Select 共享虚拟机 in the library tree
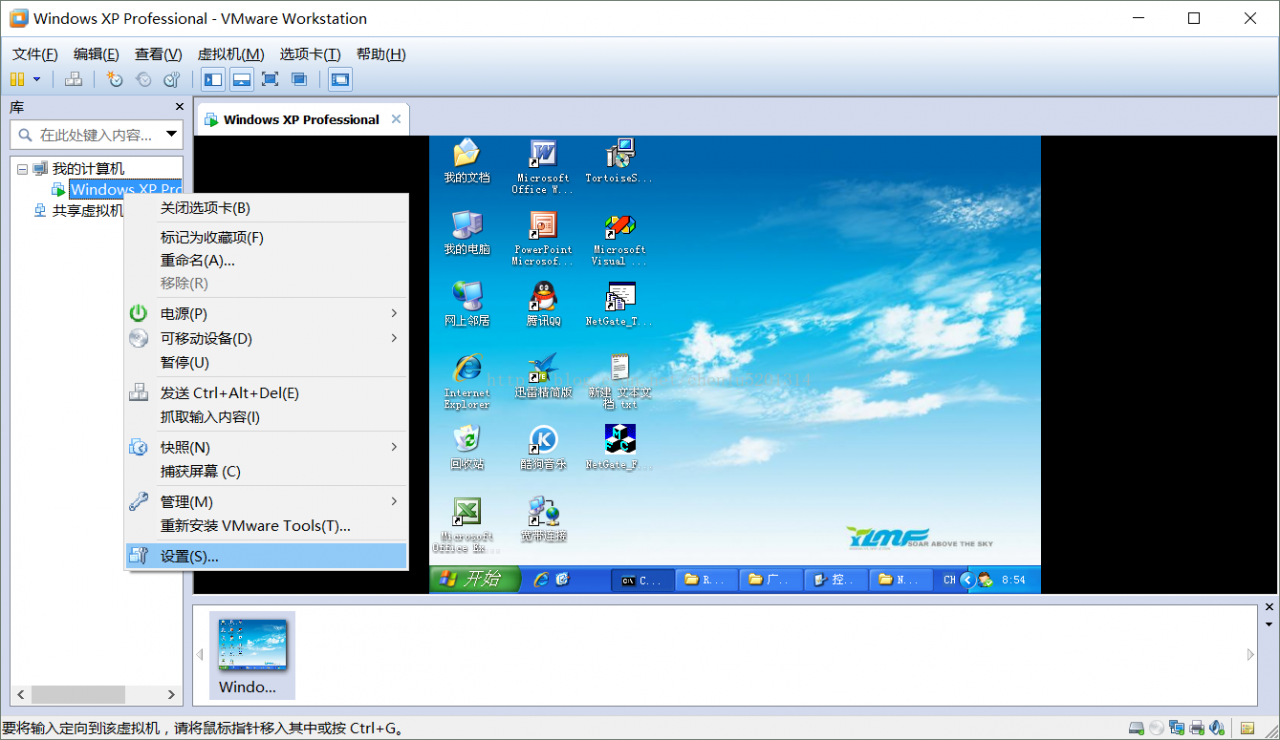The height and width of the screenshot is (740, 1280). click(x=88, y=210)
